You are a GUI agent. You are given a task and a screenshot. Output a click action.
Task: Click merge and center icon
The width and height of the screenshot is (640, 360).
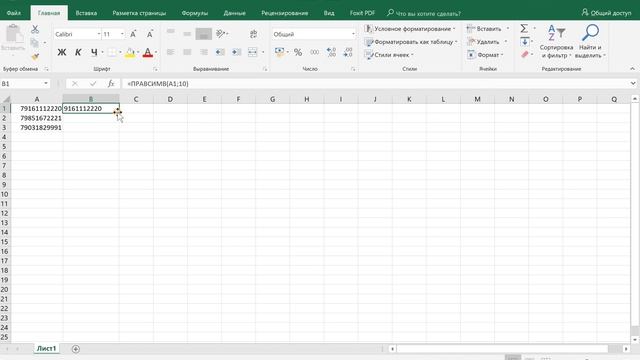point(253,52)
